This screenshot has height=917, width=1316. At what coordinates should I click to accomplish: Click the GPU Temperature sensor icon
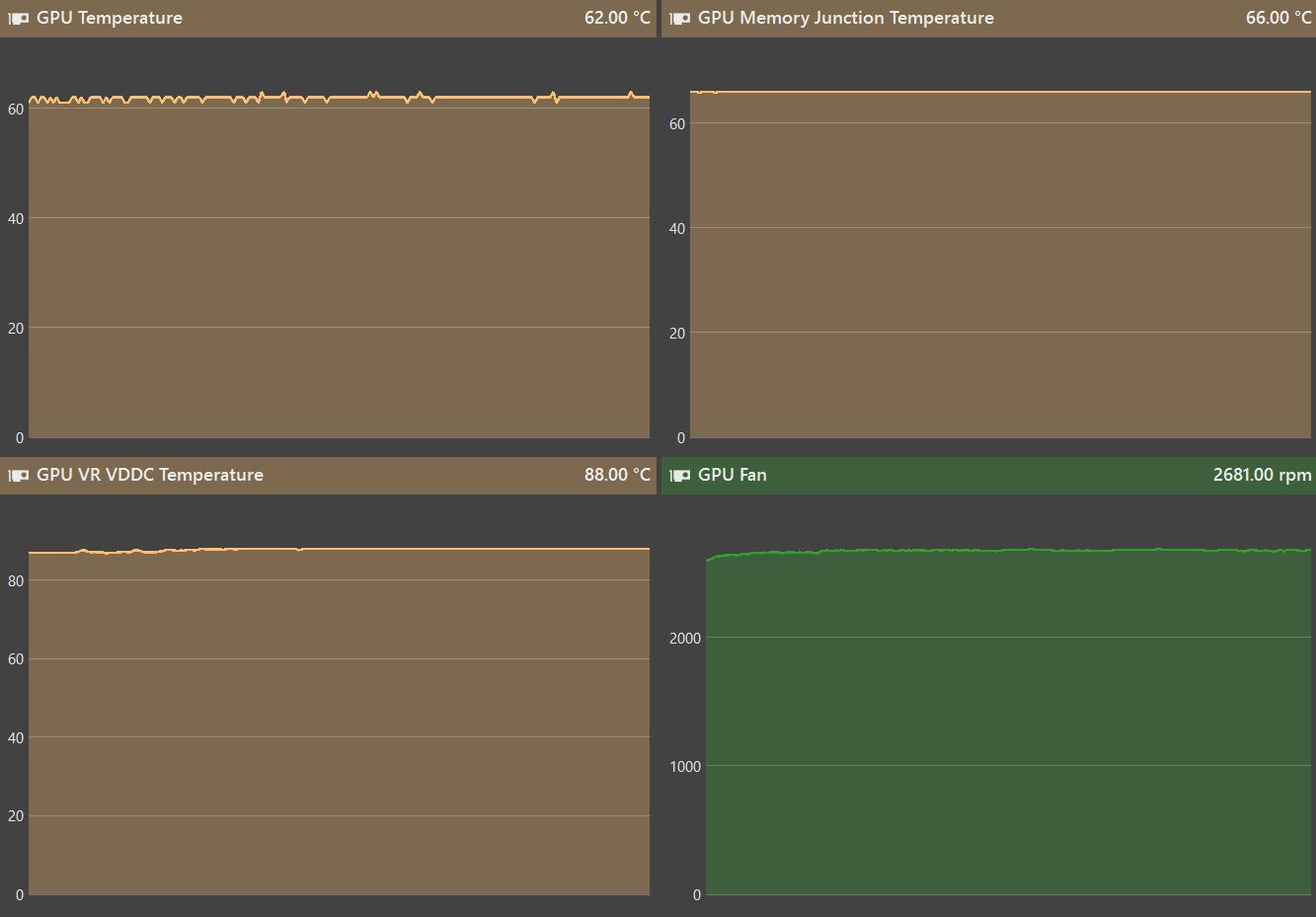tap(18, 18)
